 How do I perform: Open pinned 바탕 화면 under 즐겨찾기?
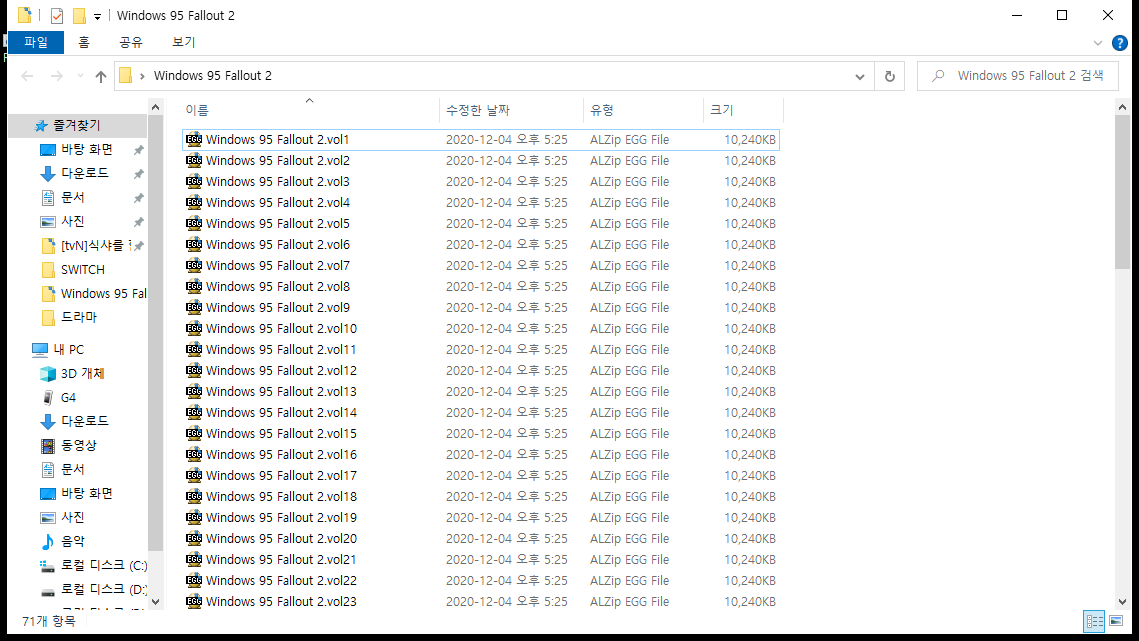point(86,150)
